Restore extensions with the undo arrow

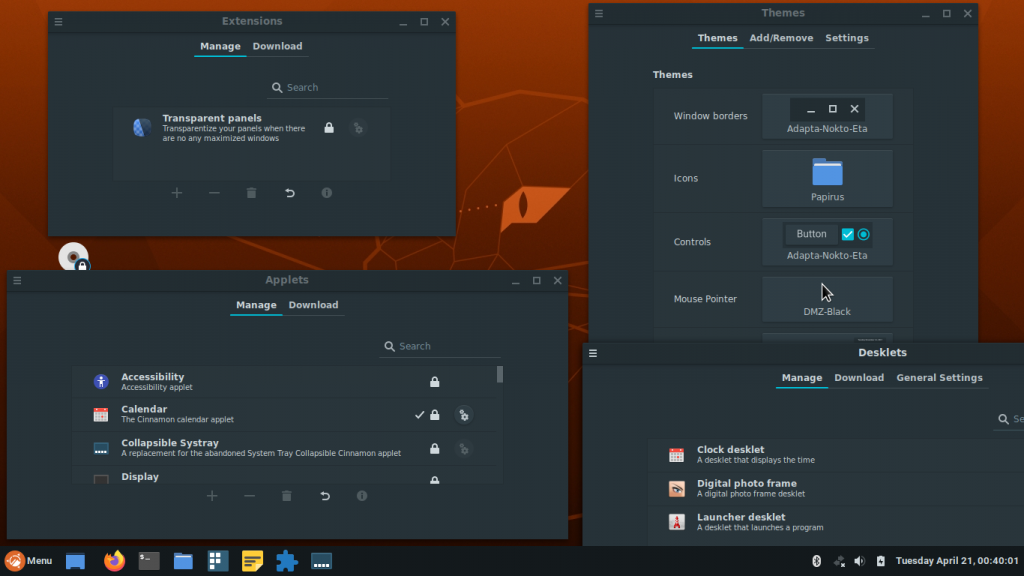click(x=289, y=192)
